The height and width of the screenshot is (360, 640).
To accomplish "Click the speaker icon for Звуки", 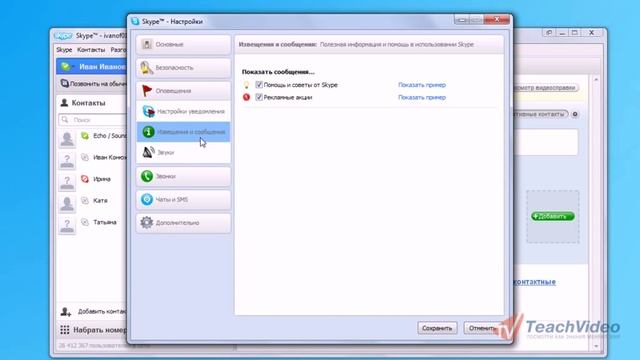I will (148, 152).
